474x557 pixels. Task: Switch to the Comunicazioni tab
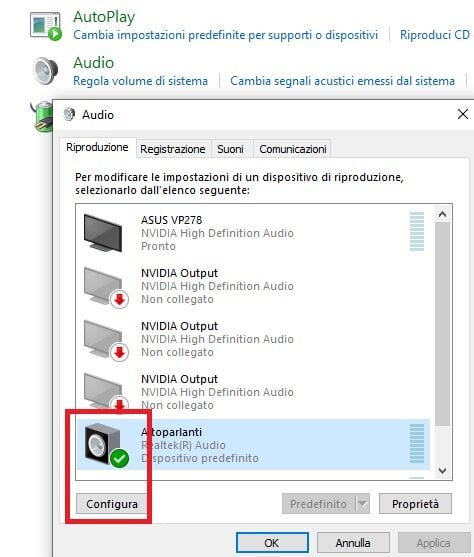(x=293, y=149)
